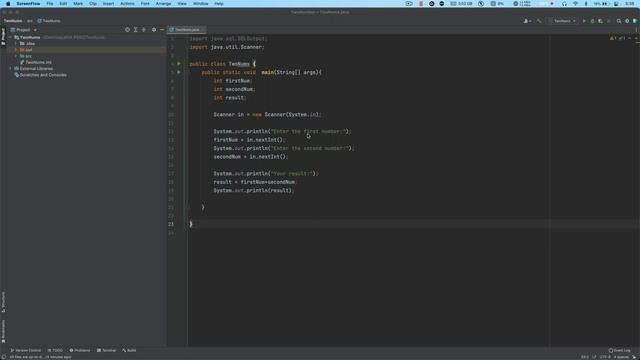Expand all icon in Project panel

pos(136,30)
